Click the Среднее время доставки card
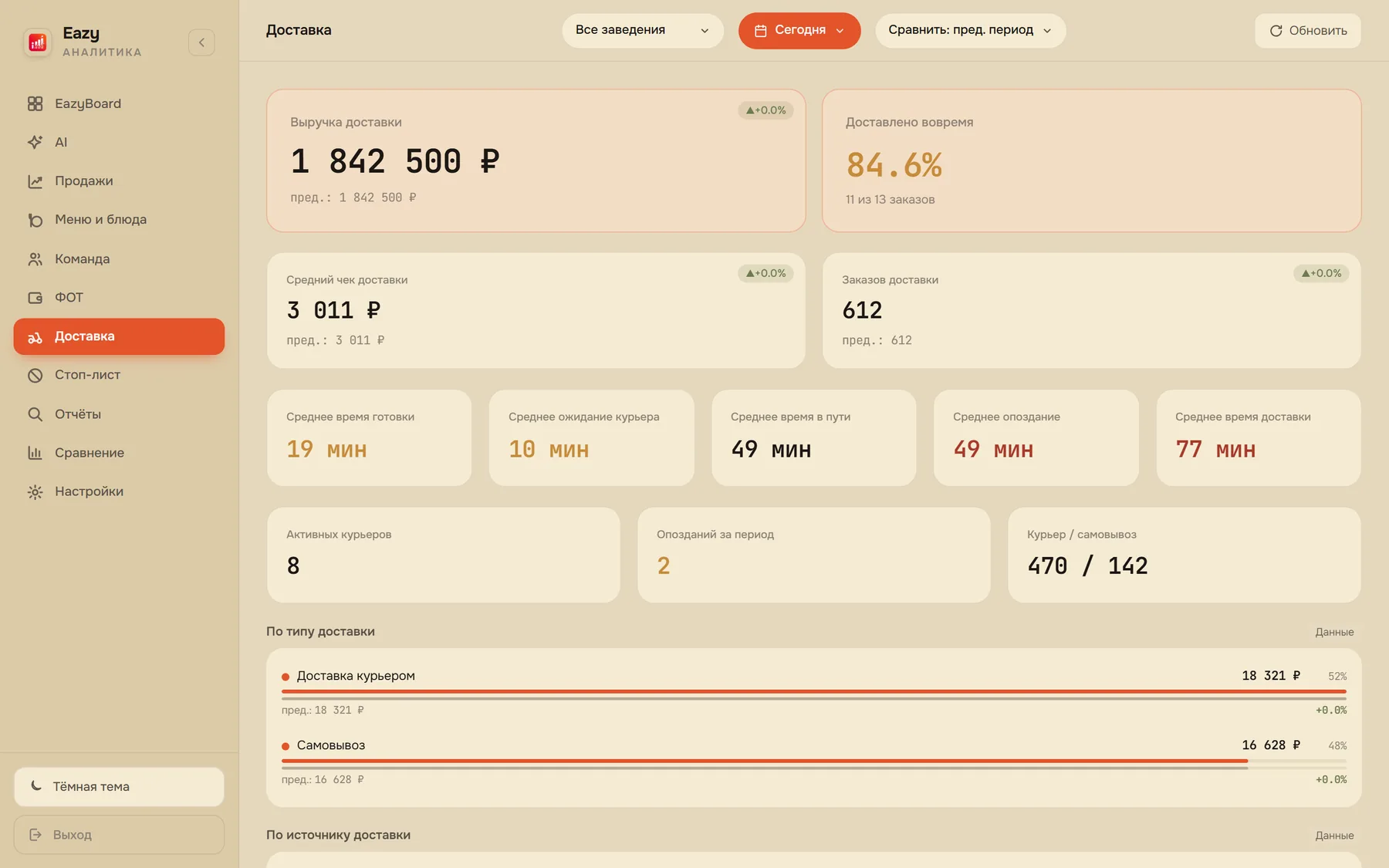1389x868 pixels. (x=1258, y=437)
